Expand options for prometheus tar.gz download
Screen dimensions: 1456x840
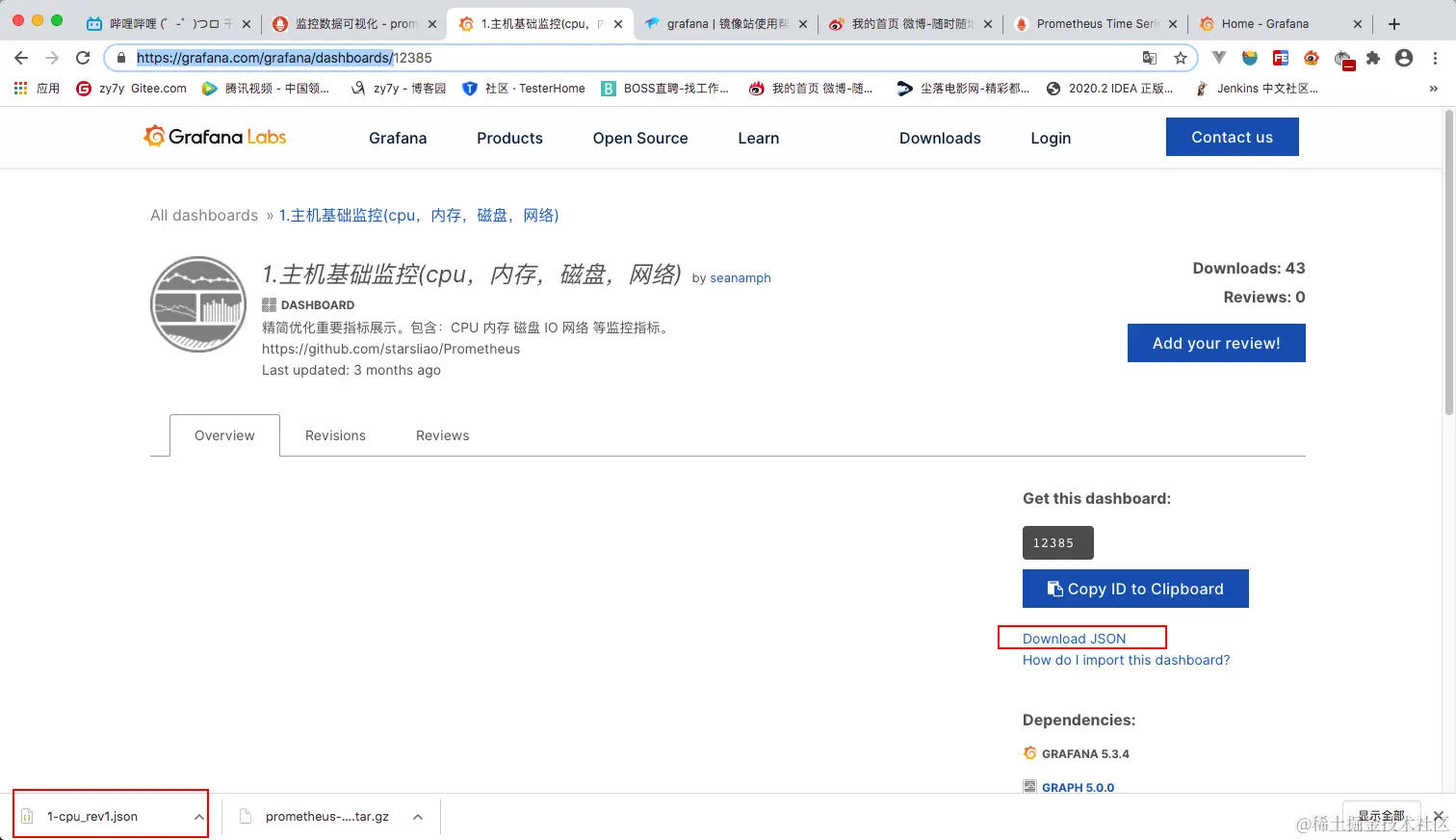pyautogui.click(x=418, y=817)
